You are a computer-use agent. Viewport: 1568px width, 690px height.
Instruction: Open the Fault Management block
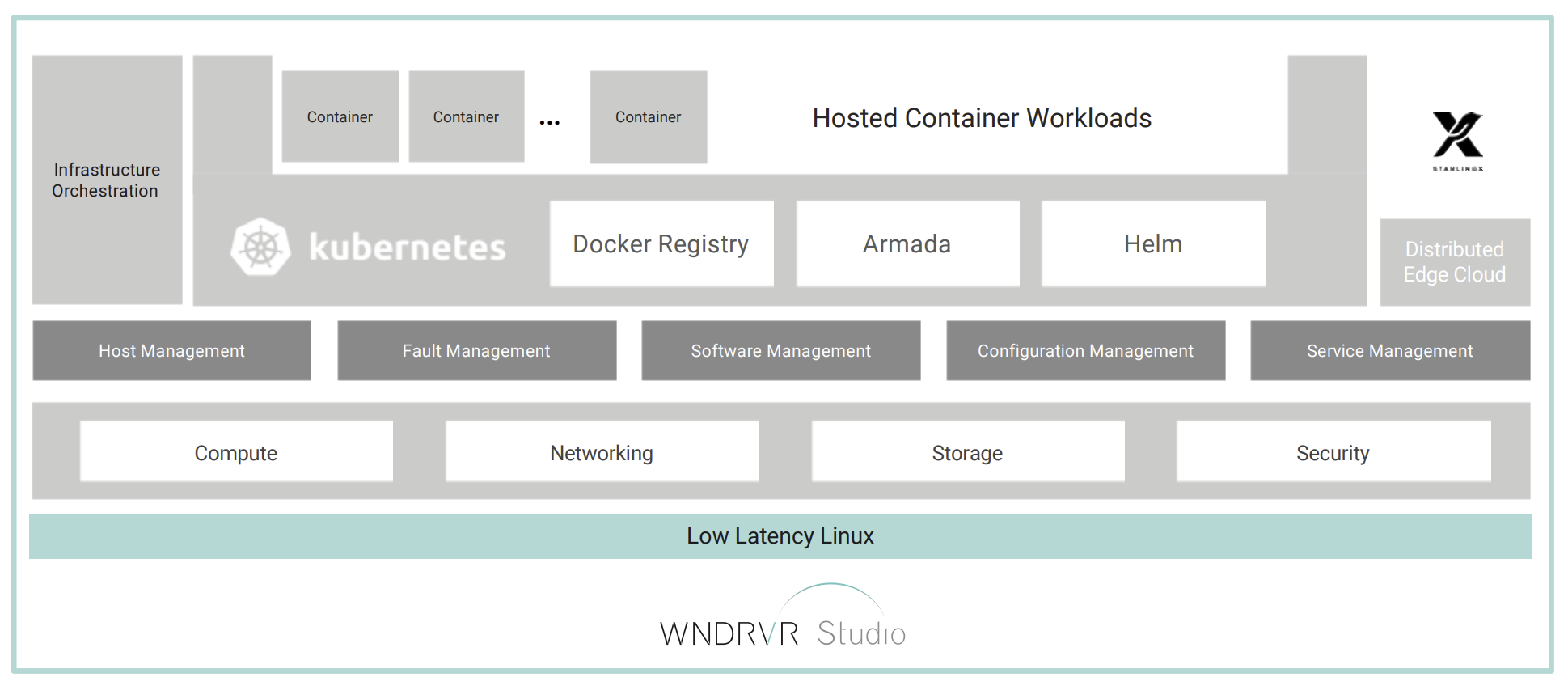click(476, 350)
